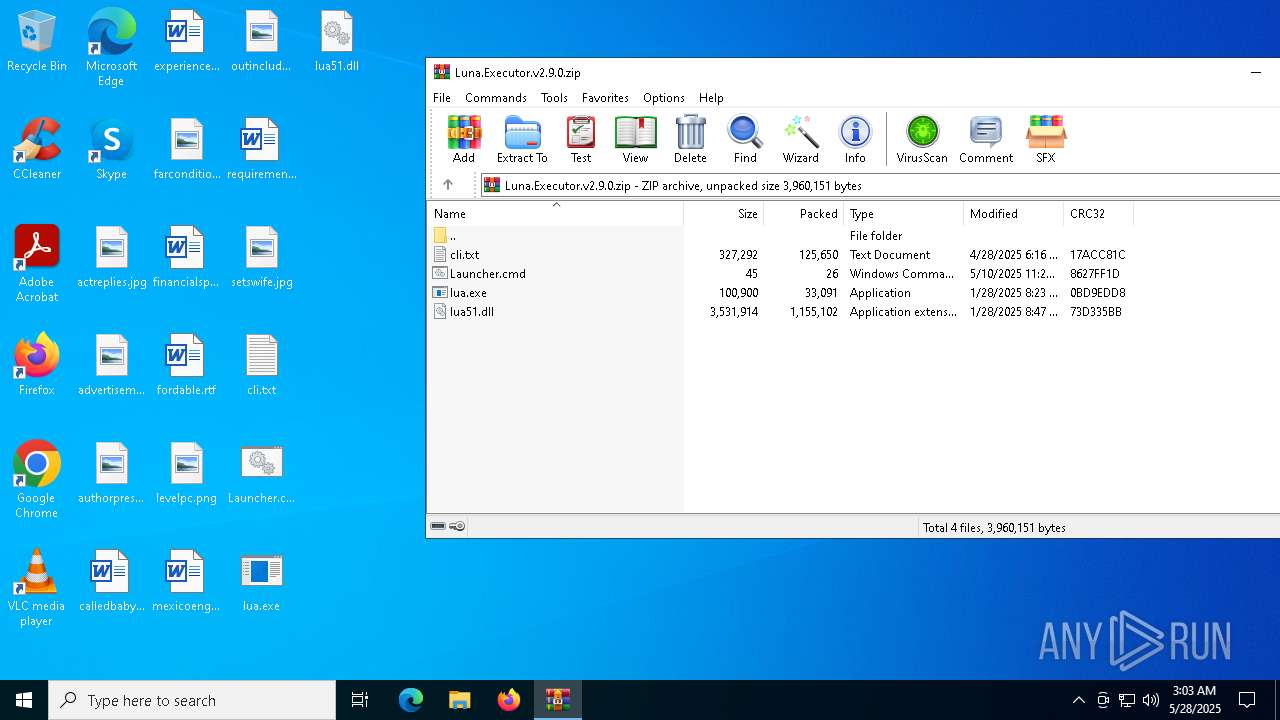
Task: Click the View toolbar icon
Action: (x=635, y=139)
